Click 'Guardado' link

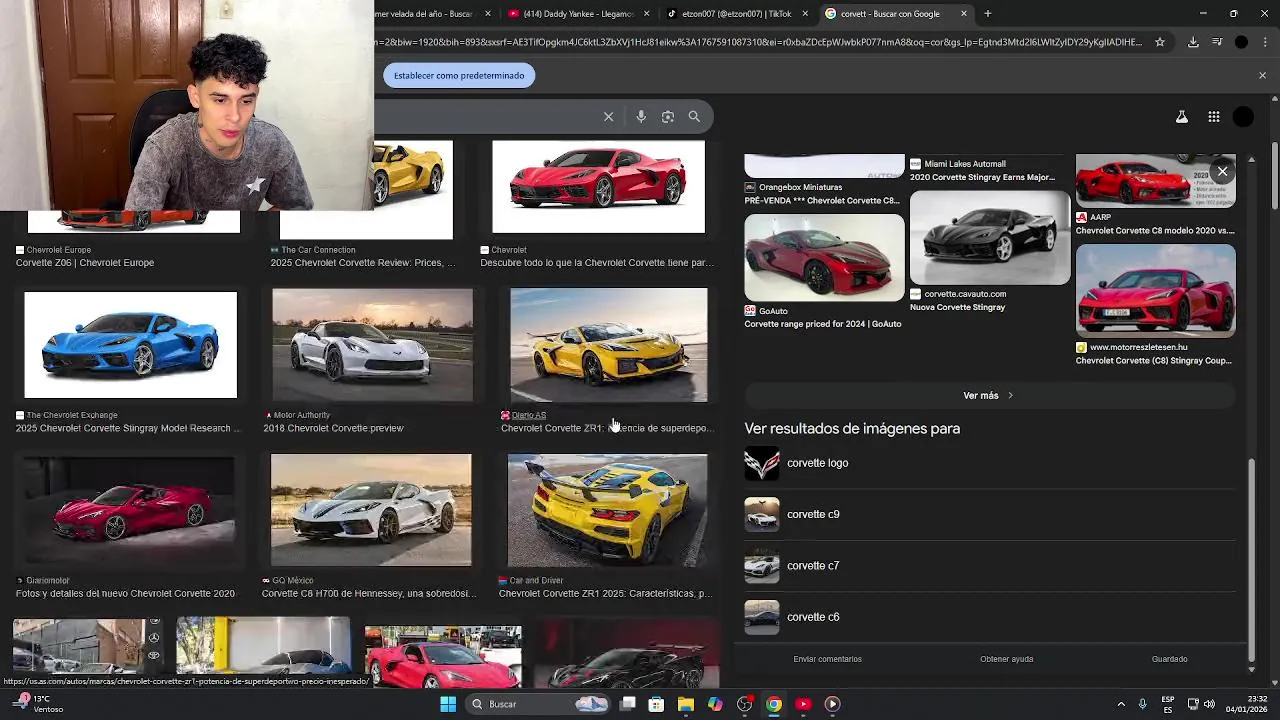1169,659
